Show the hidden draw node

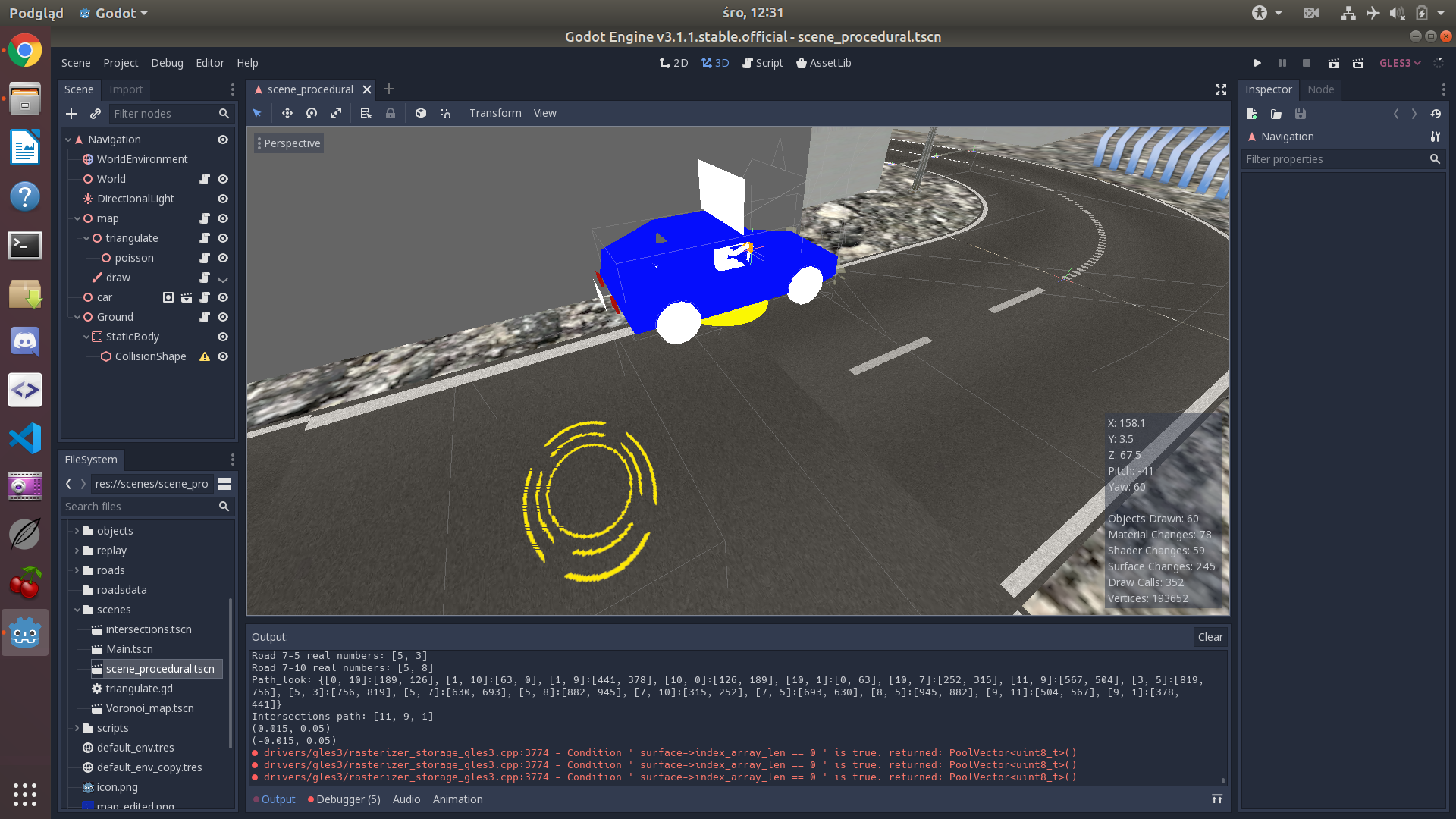tap(223, 278)
